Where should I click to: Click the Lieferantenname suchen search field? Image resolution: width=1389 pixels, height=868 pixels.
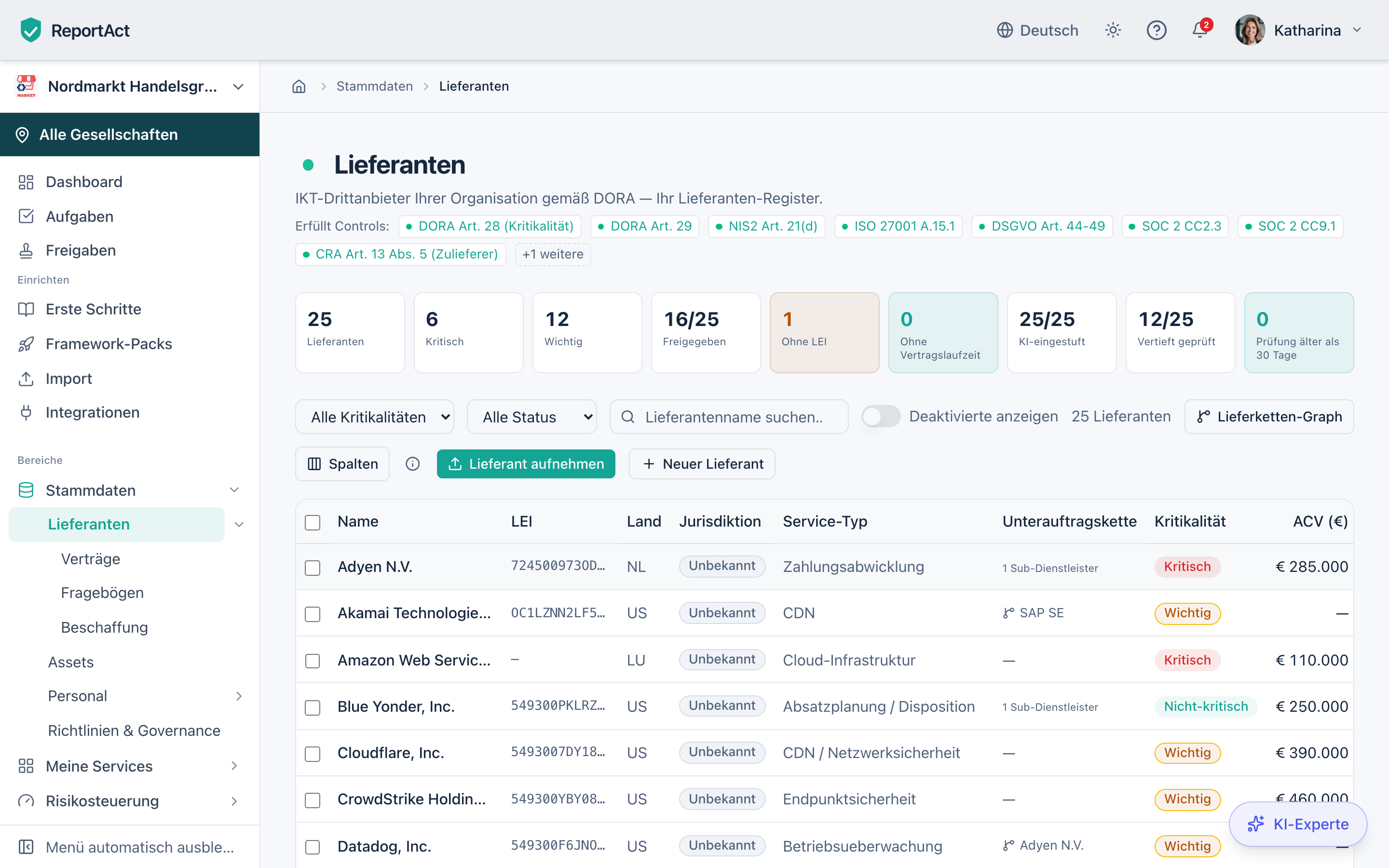(x=729, y=417)
